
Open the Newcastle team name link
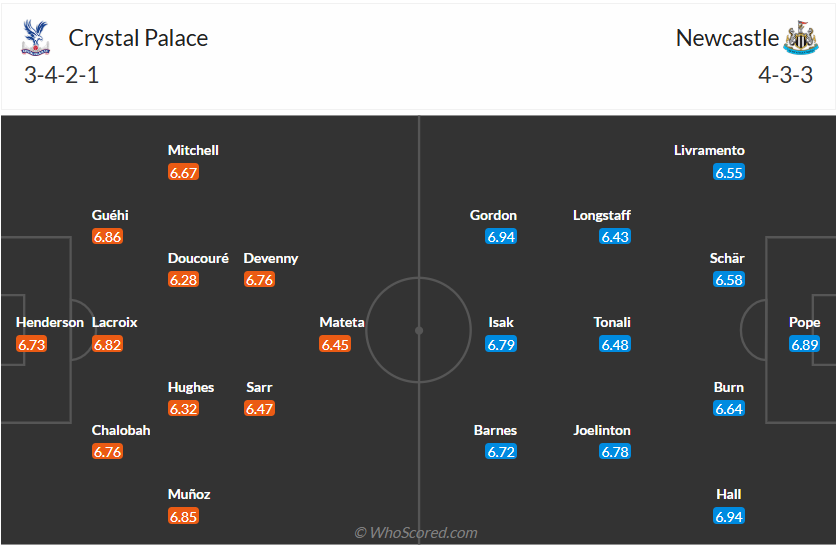point(727,38)
